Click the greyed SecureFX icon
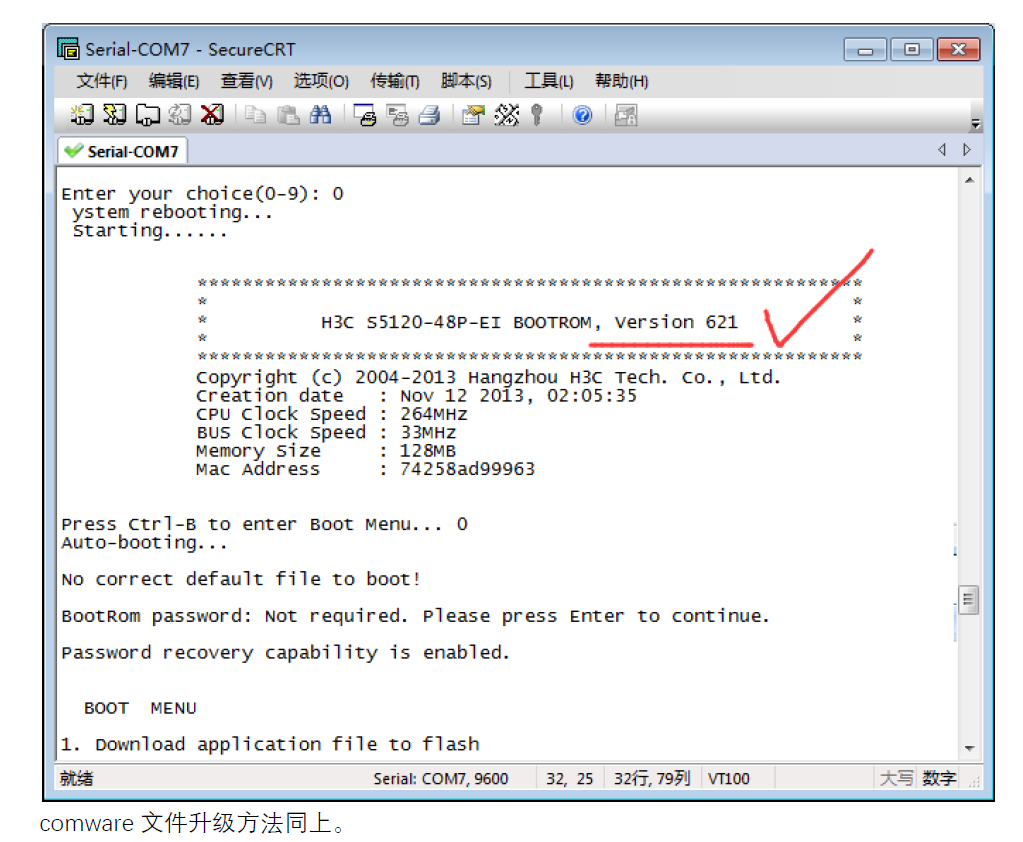 (x=626, y=115)
